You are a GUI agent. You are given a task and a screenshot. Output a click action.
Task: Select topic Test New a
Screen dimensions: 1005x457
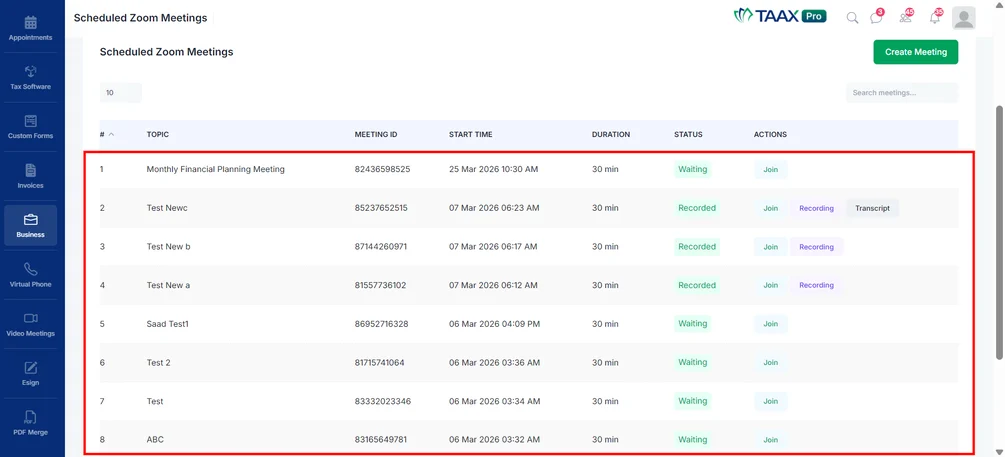click(168, 285)
